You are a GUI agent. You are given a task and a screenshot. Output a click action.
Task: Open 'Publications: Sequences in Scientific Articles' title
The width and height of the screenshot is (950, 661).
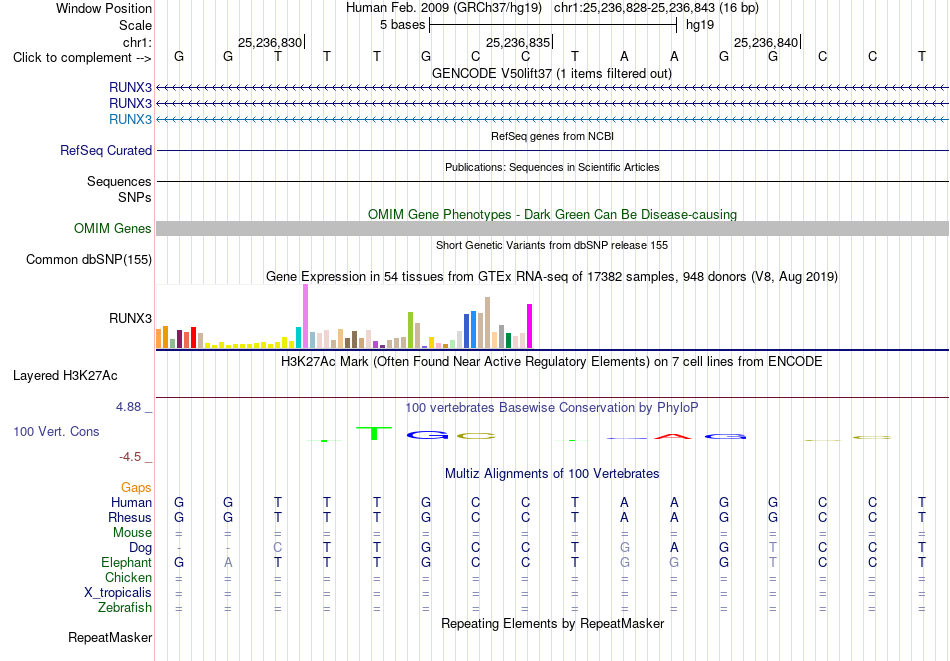pos(552,167)
